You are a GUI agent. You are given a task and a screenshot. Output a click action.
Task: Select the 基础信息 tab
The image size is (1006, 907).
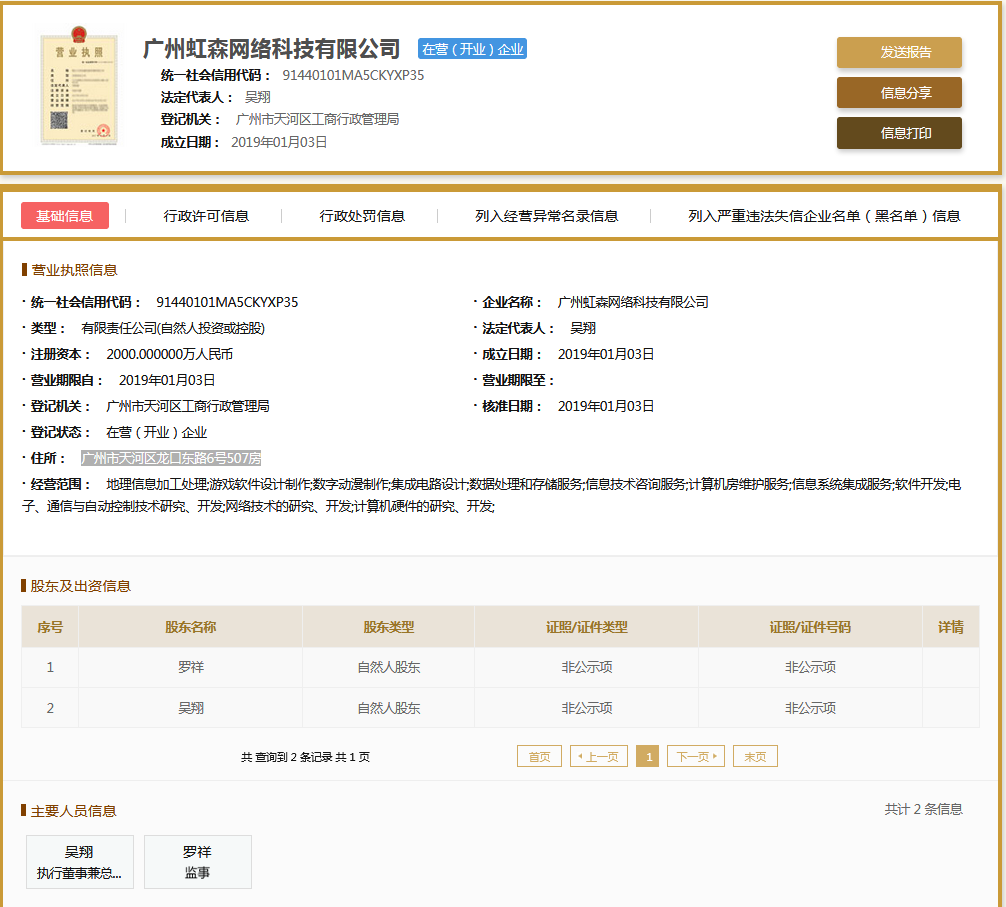(x=64, y=214)
